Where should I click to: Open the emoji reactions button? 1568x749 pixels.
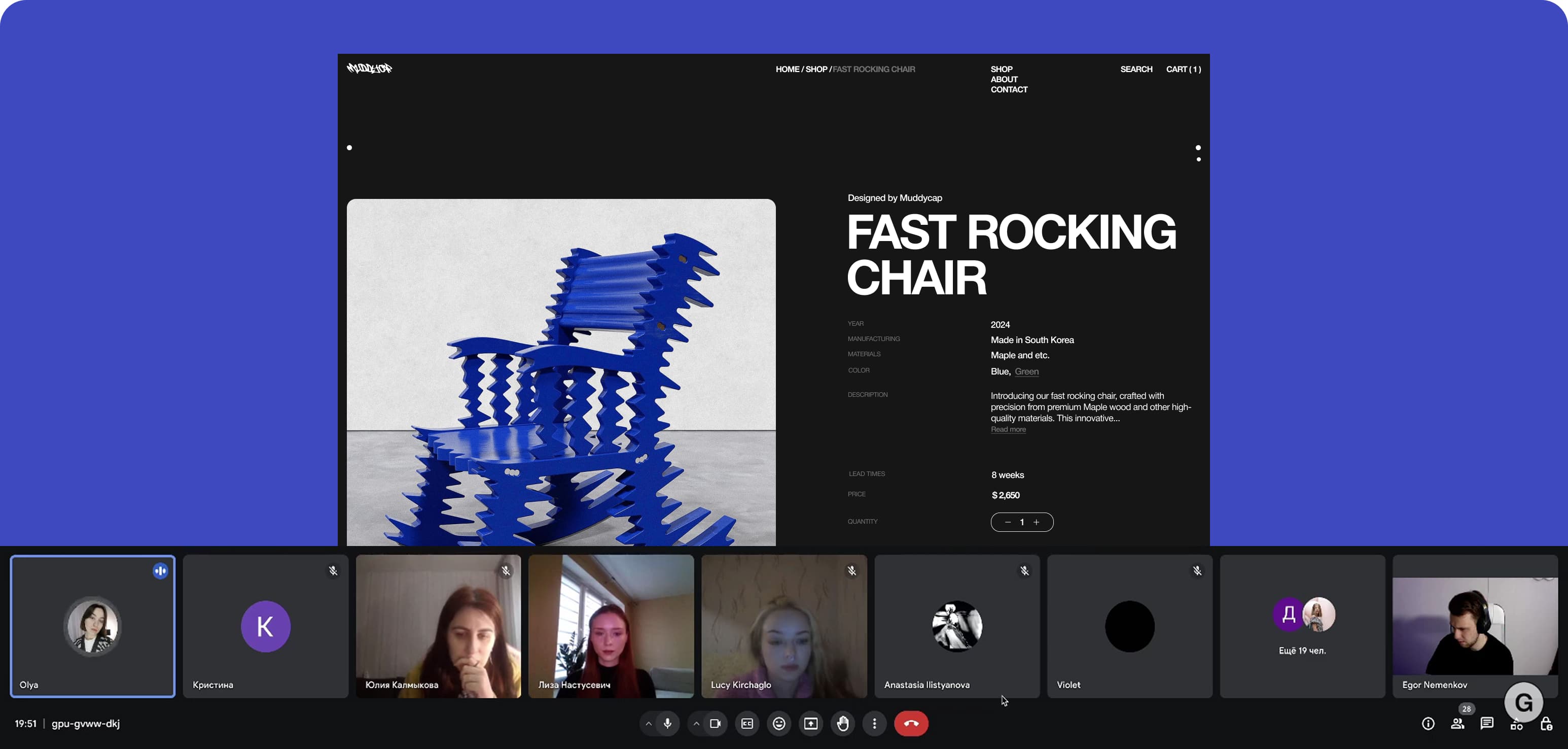(778, 724)
